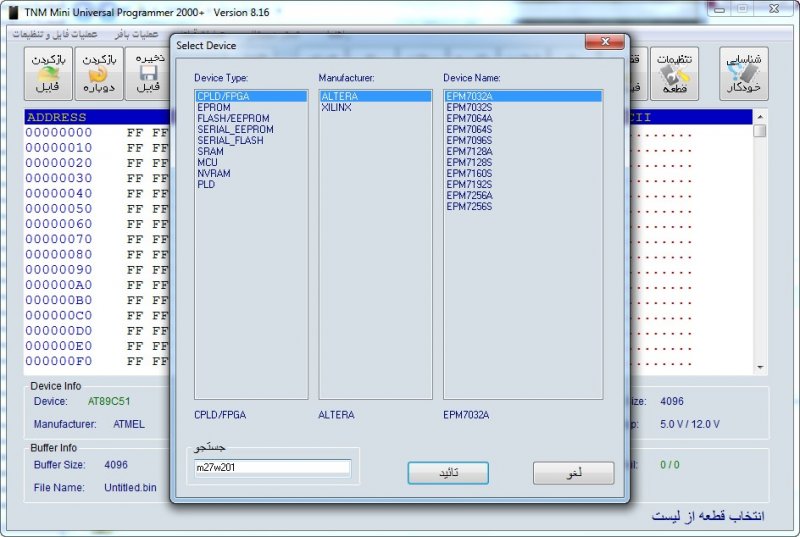Viewport: 800px width, 537px height.
Task: Click counter value 0 / 0
Action: tap(669, 465)
